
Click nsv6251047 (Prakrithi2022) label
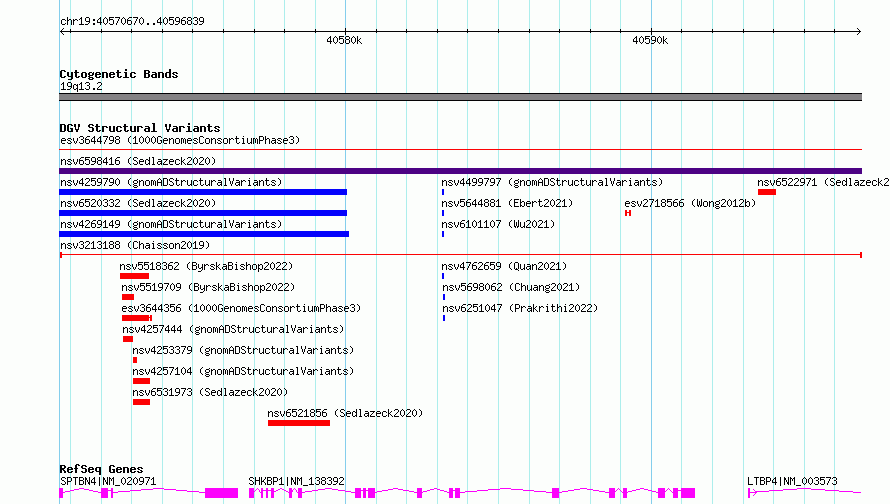point(520,308)
